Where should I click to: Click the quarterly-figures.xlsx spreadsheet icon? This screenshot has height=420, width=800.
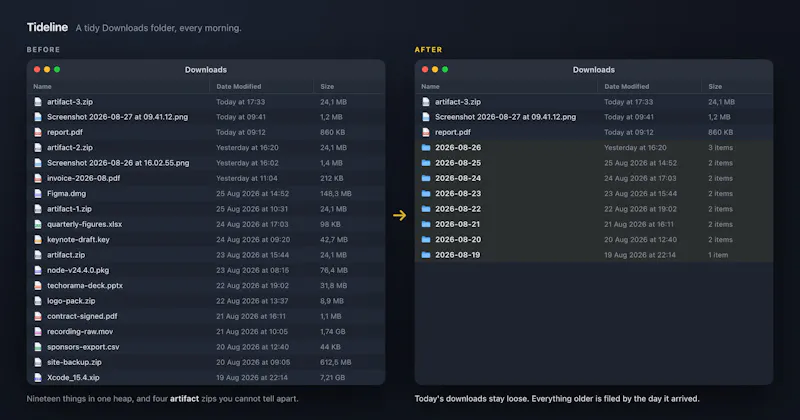38,224
